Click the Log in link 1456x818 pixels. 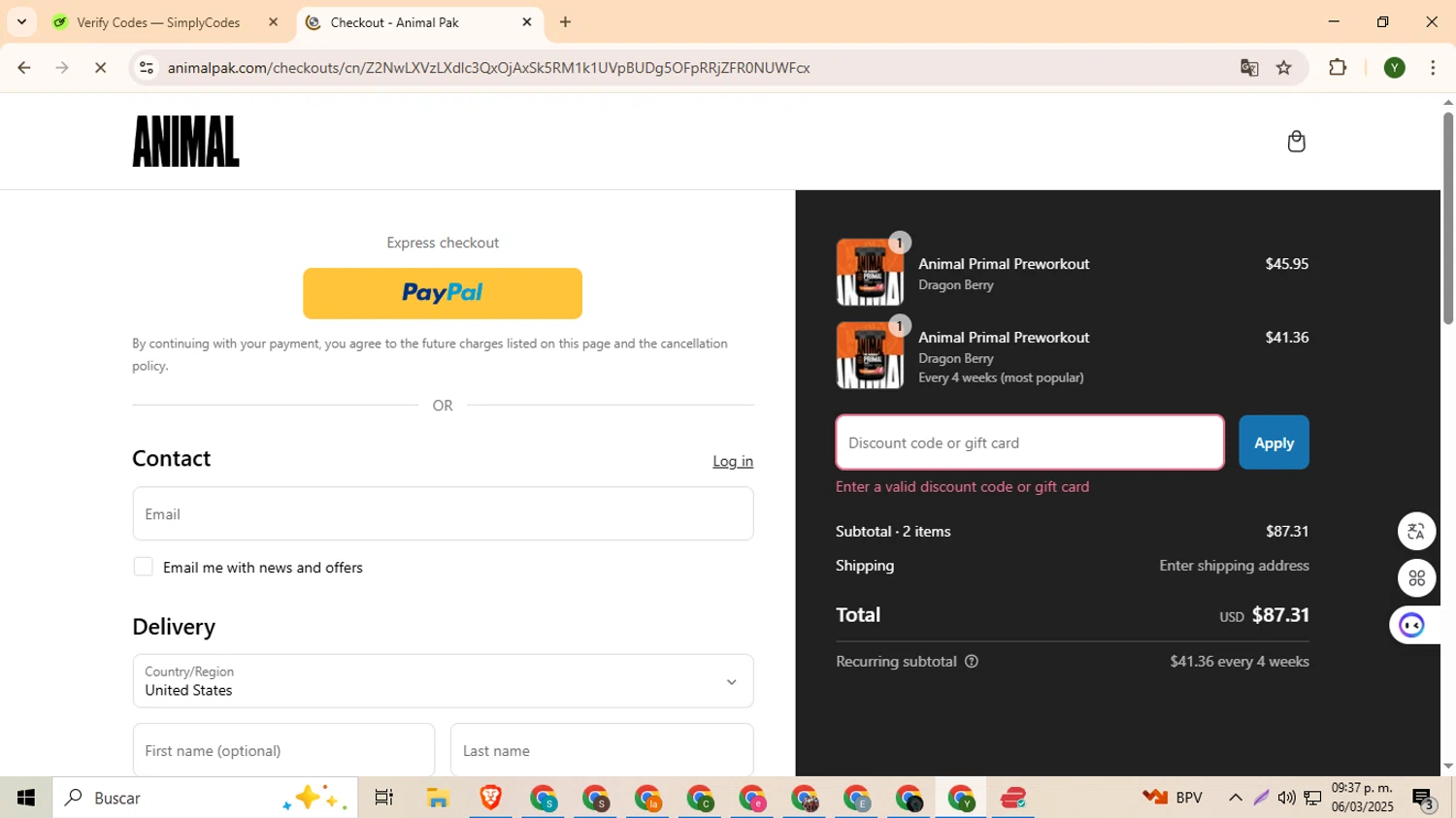733,461
